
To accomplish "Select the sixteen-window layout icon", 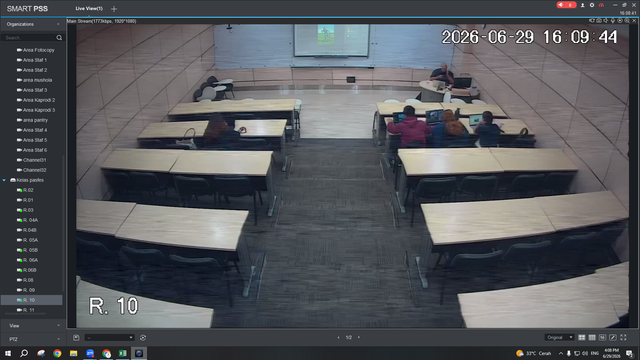I will (602, 337).
